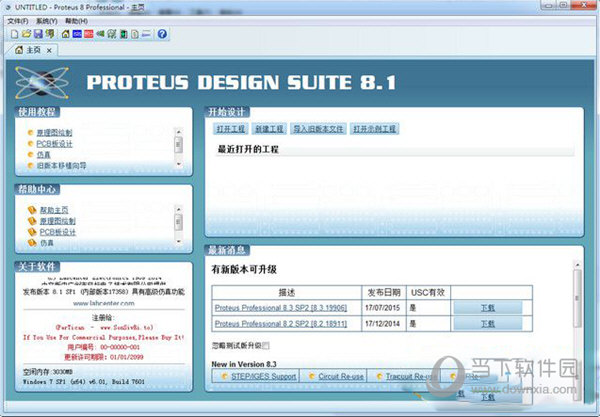Open the 系统(Y) menu
Viewport: 600px width, 417px height.
(x=47, y=21)
